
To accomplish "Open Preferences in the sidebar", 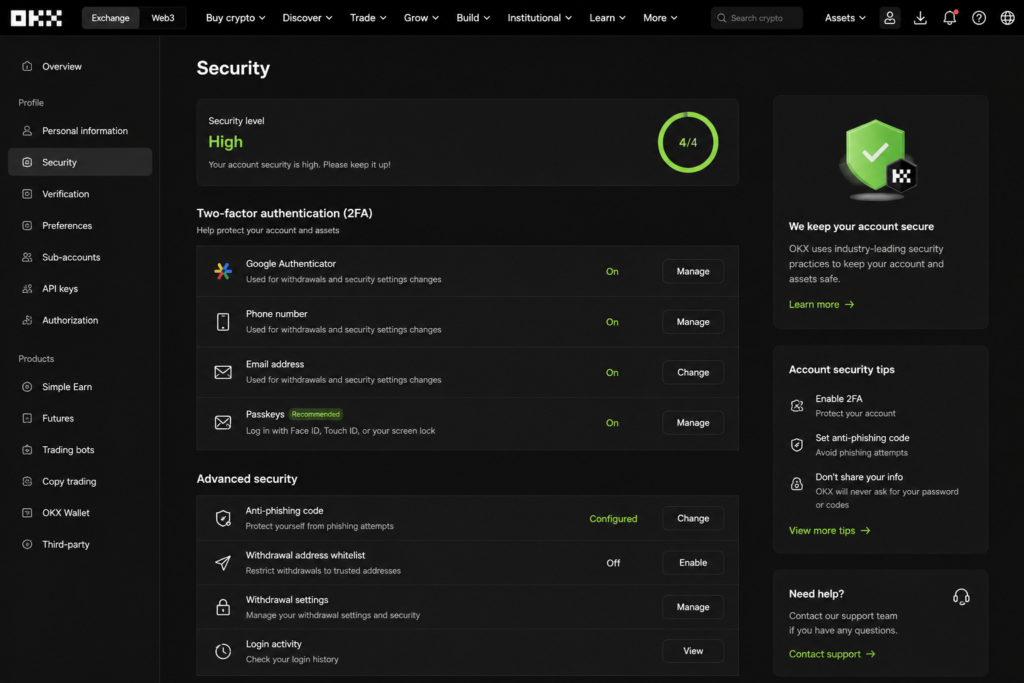I will [80, 225].
